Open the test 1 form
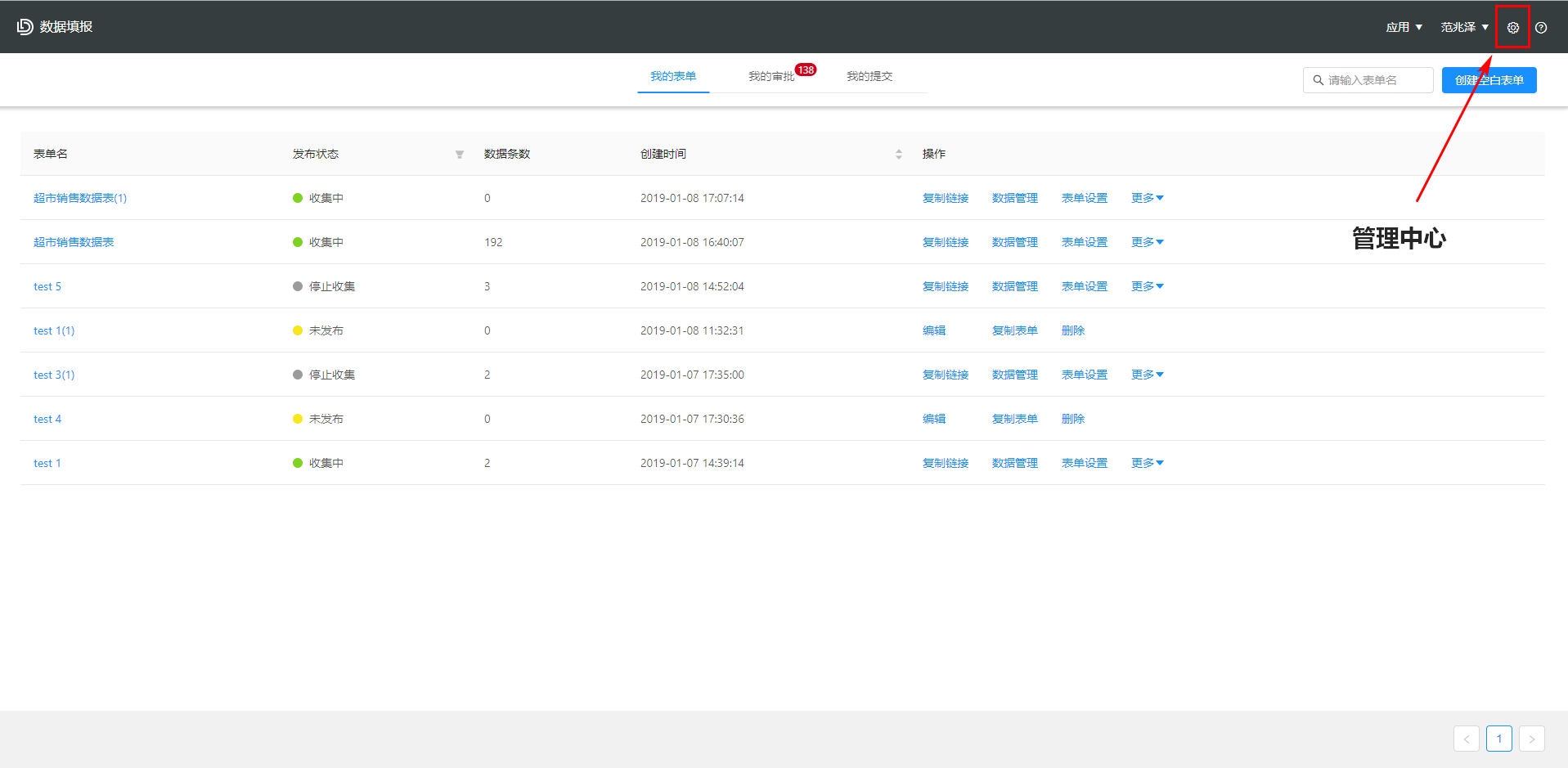This screenshot has height=768, width=1568. [47, 463]
